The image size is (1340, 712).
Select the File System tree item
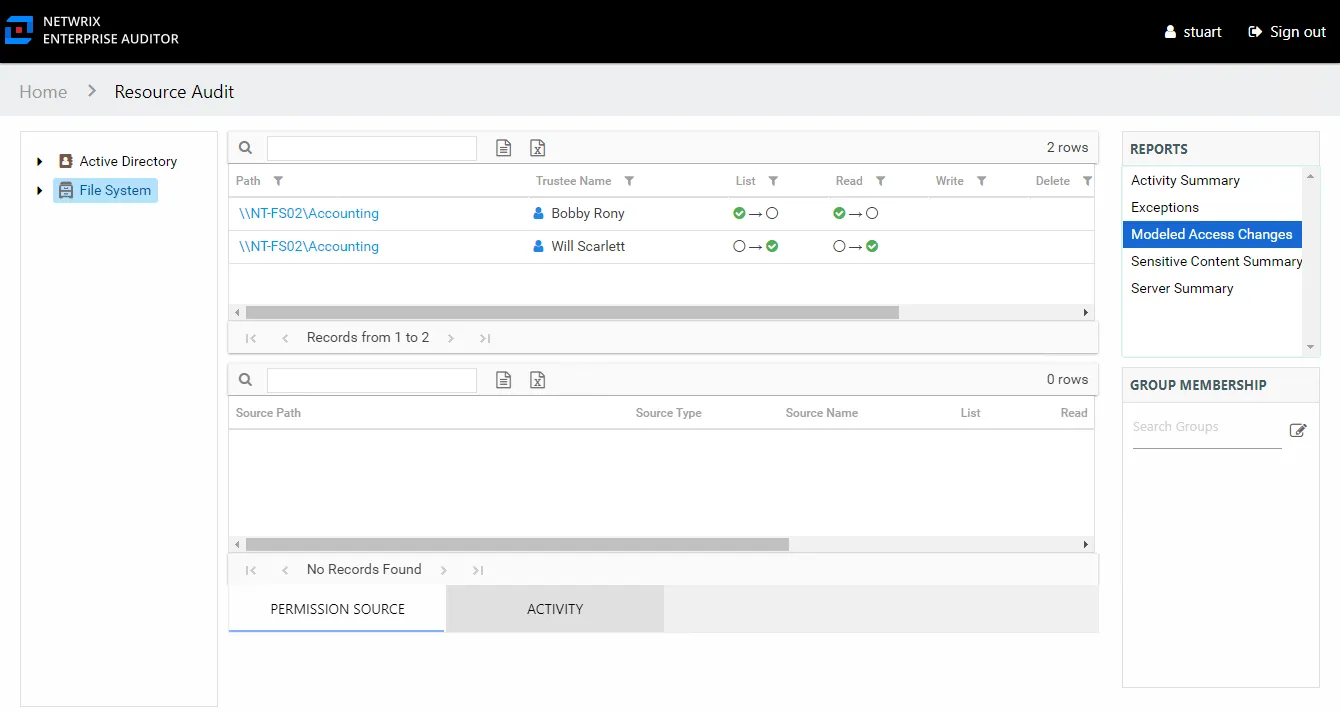105,190
